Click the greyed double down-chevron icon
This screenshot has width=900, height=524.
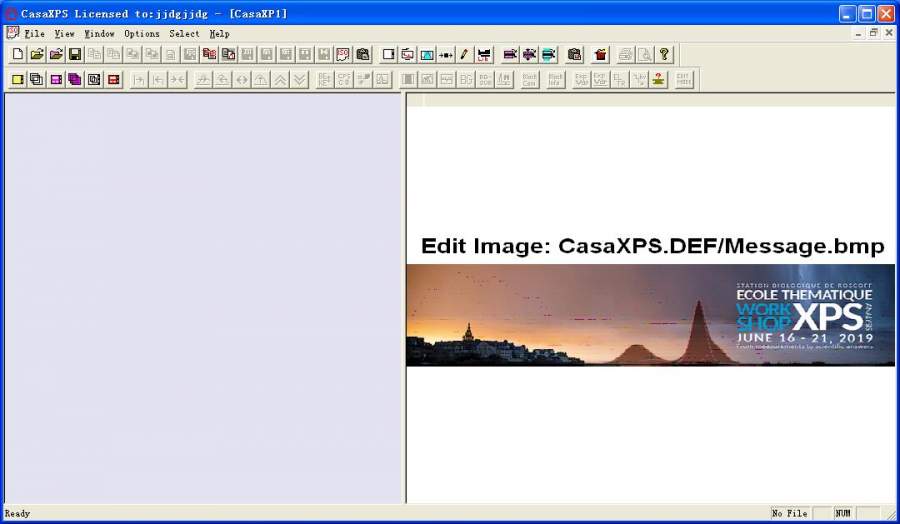(x=300, y=79)
